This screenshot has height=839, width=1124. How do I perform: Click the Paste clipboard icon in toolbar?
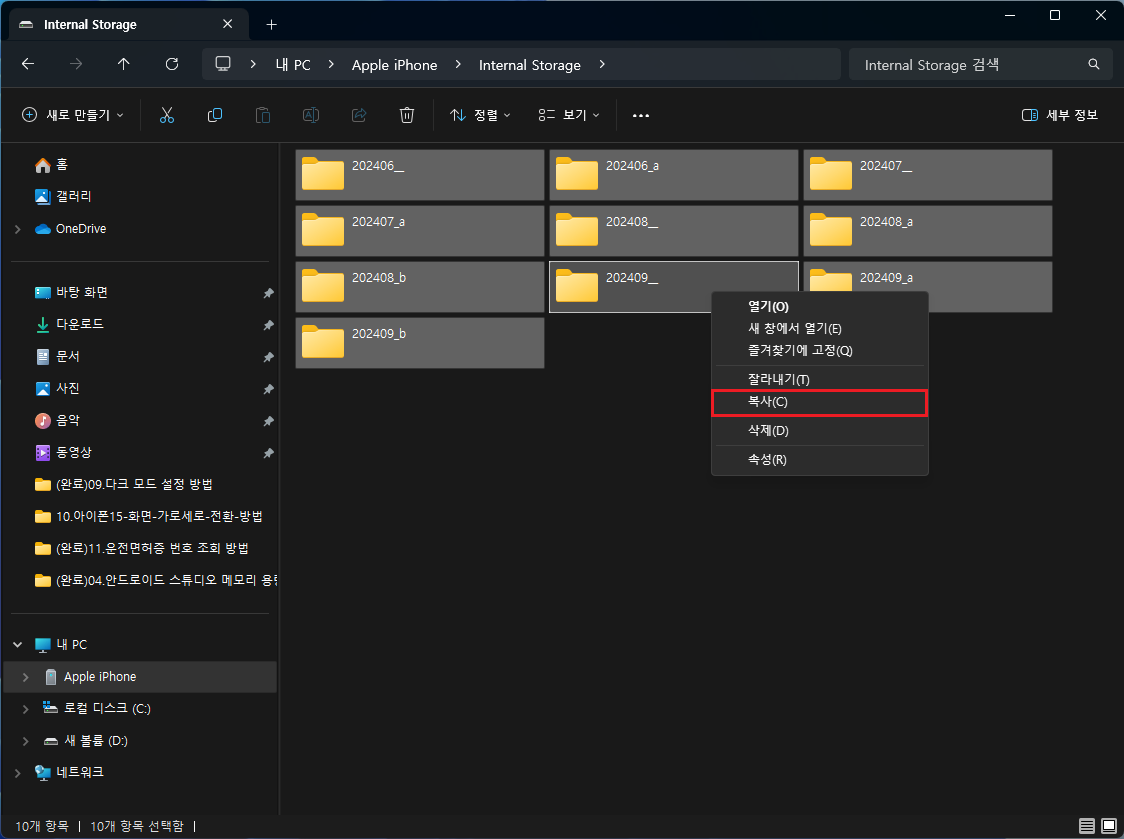tap(263, 115)
